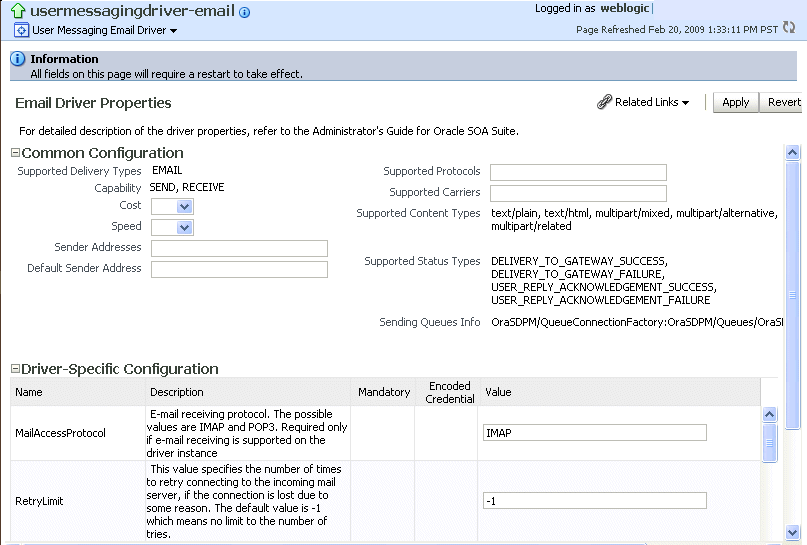
Task: Click the USER_REPLY_ACKNOWLEDGEMENT_FAILURE status type
Action: coord(601,300)
